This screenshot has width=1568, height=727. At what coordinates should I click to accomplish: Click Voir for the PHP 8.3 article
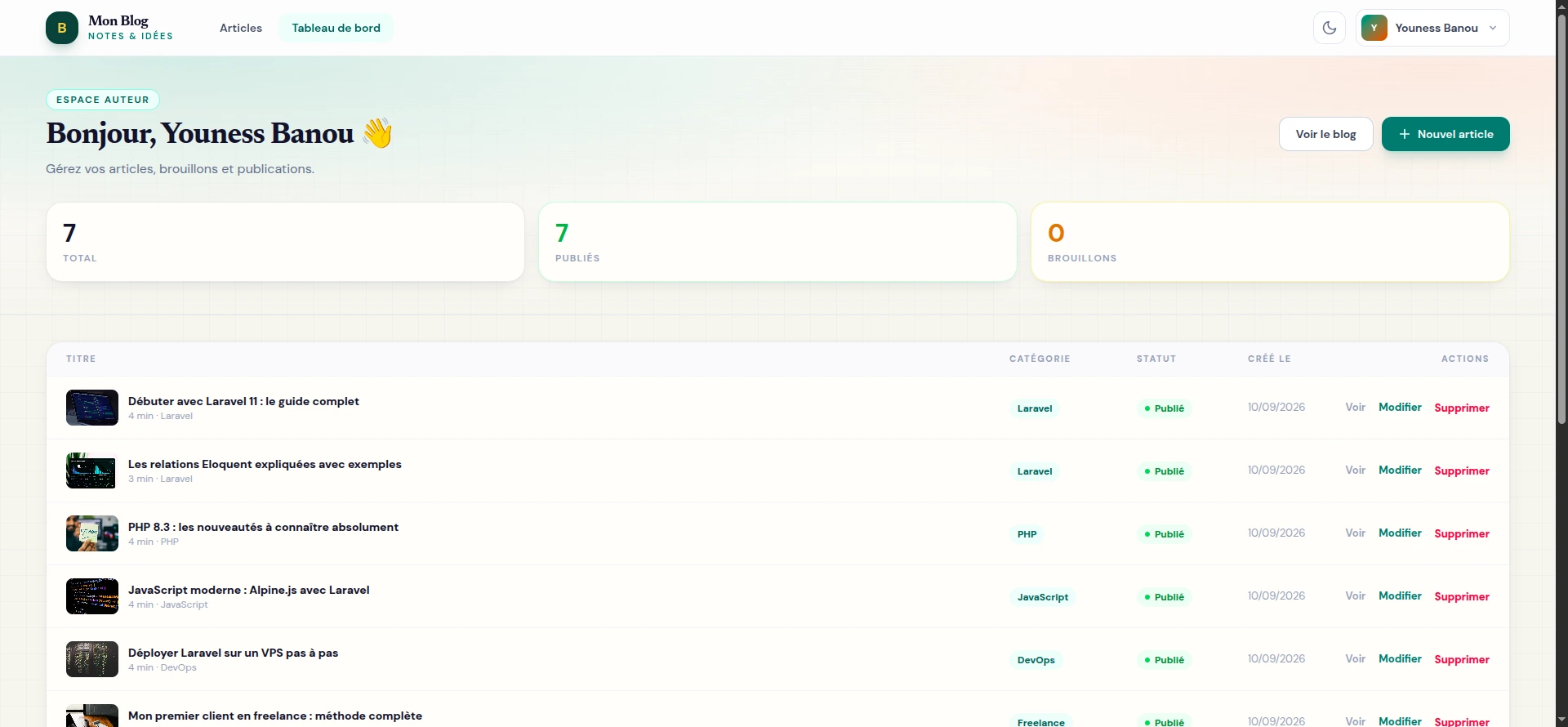click(1355, 533)
